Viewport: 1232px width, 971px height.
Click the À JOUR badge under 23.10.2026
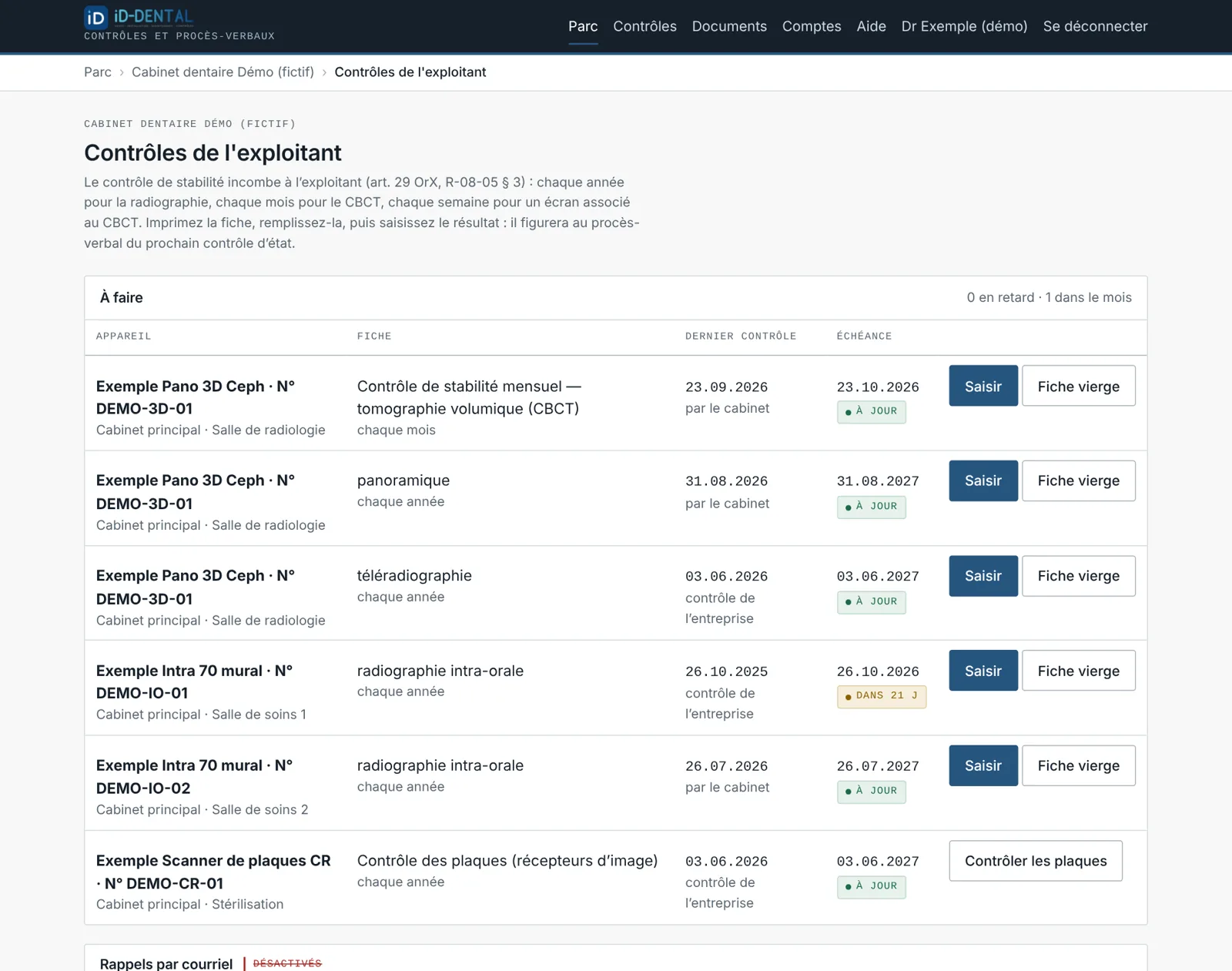[872, 412]
